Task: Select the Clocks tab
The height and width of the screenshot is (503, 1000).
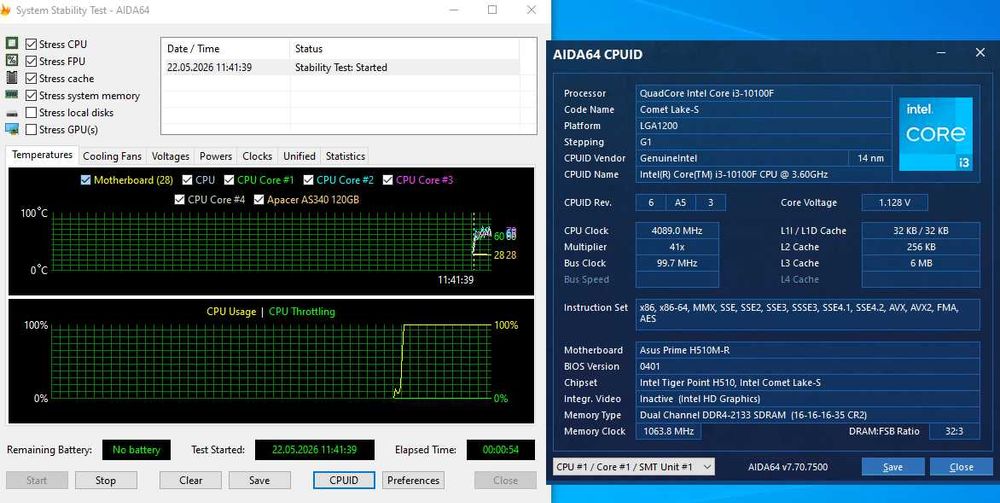Action: [x=257, y=156]
